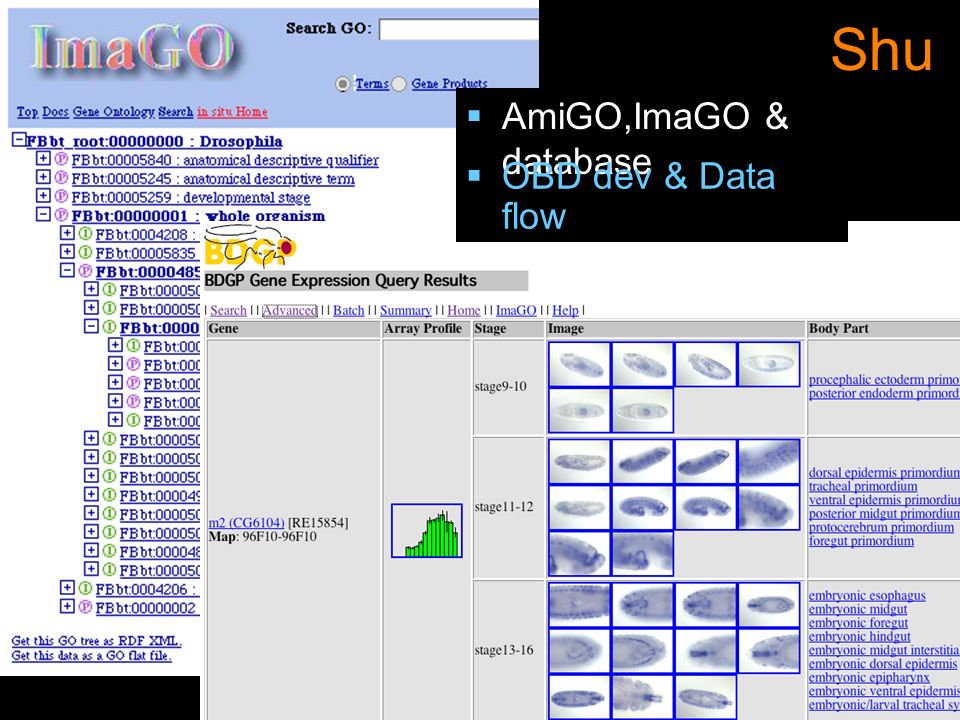Expand the FBbt:0004206 tree node
Screen dimensions: 960x720
(67, 587)
